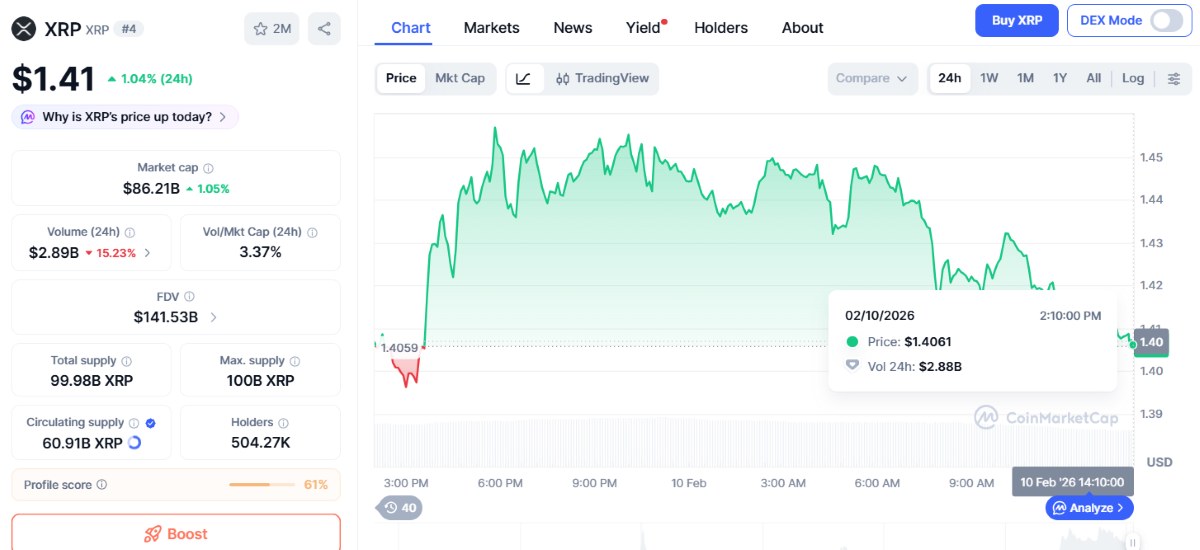
Task: Click the #4 rank badge
Action: [x=128, y=29]
